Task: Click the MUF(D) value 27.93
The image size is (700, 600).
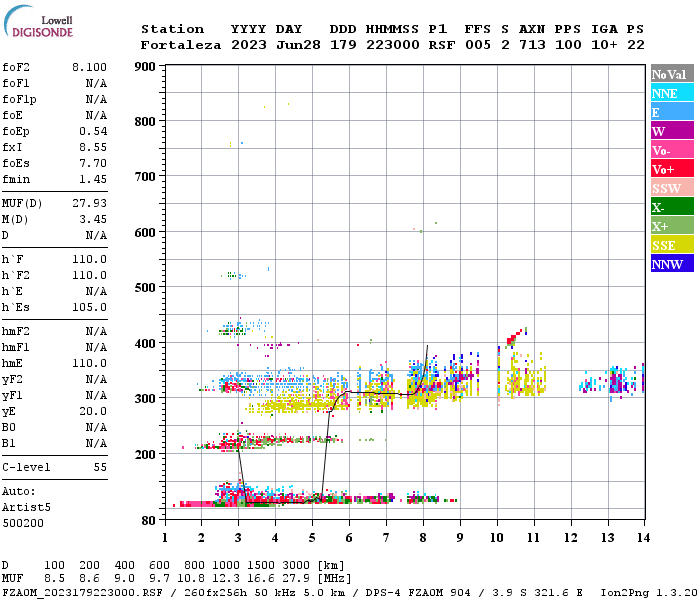Action: [89, 204]
